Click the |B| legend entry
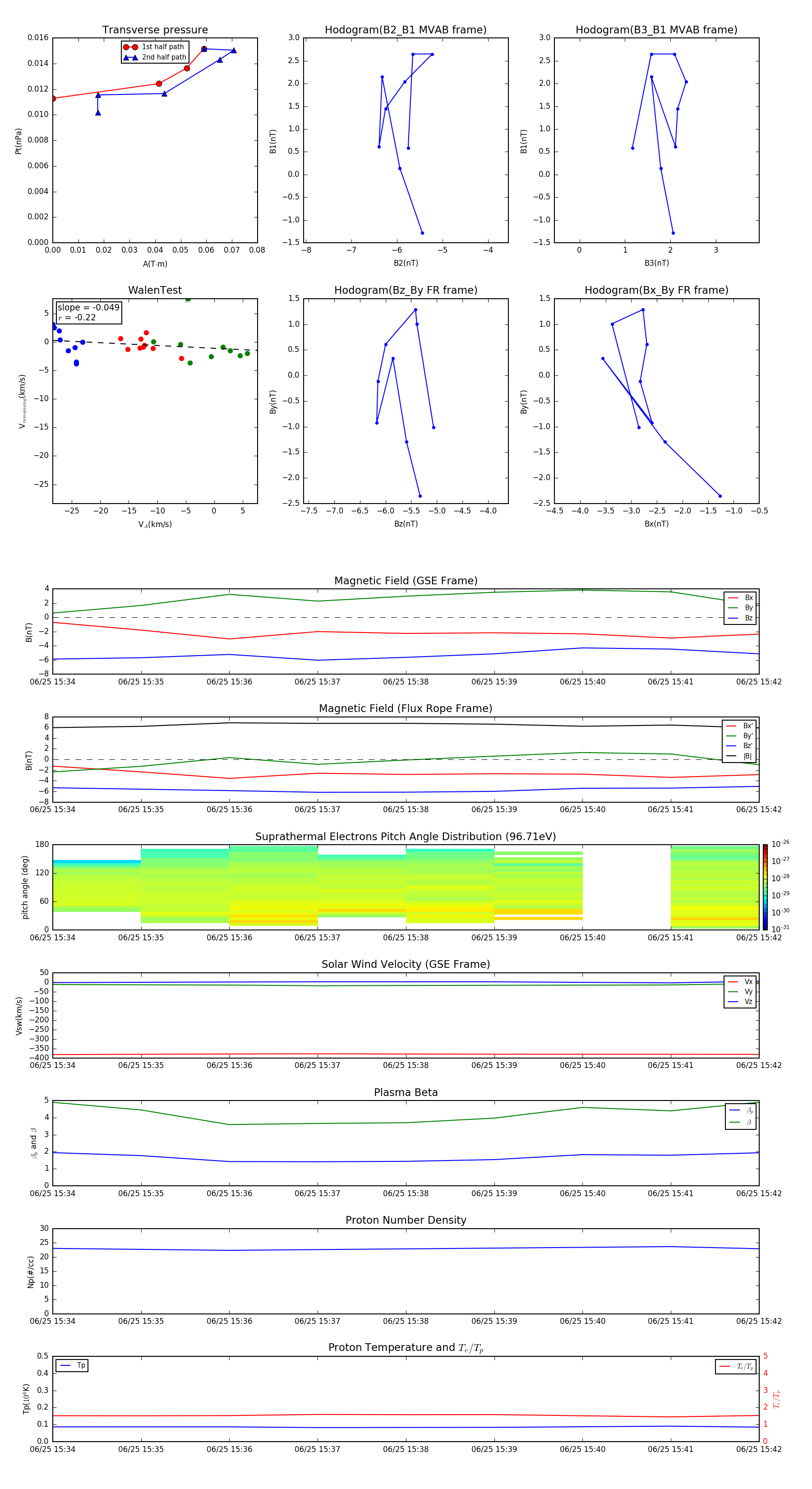This screenshot has height=1489, width=812. (740, 756)
